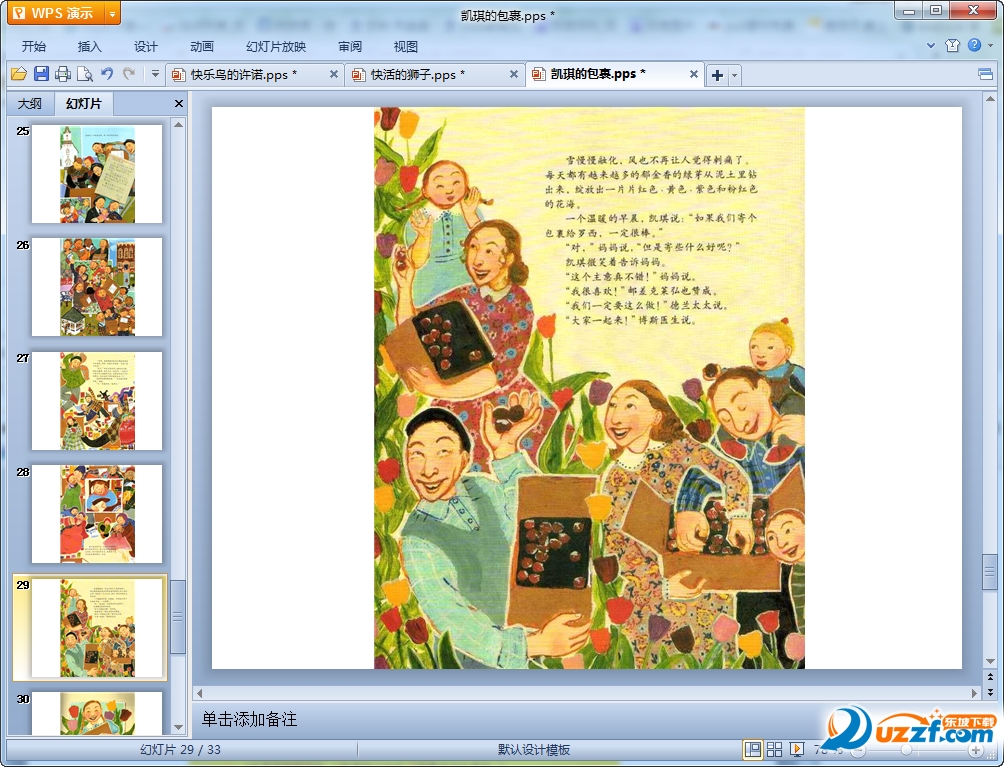This screenshot has width=1004, height=767.
Task: Click the thumbnail pane scroll-down arrow
Action: pyautogui.click(x=178, y=727)
